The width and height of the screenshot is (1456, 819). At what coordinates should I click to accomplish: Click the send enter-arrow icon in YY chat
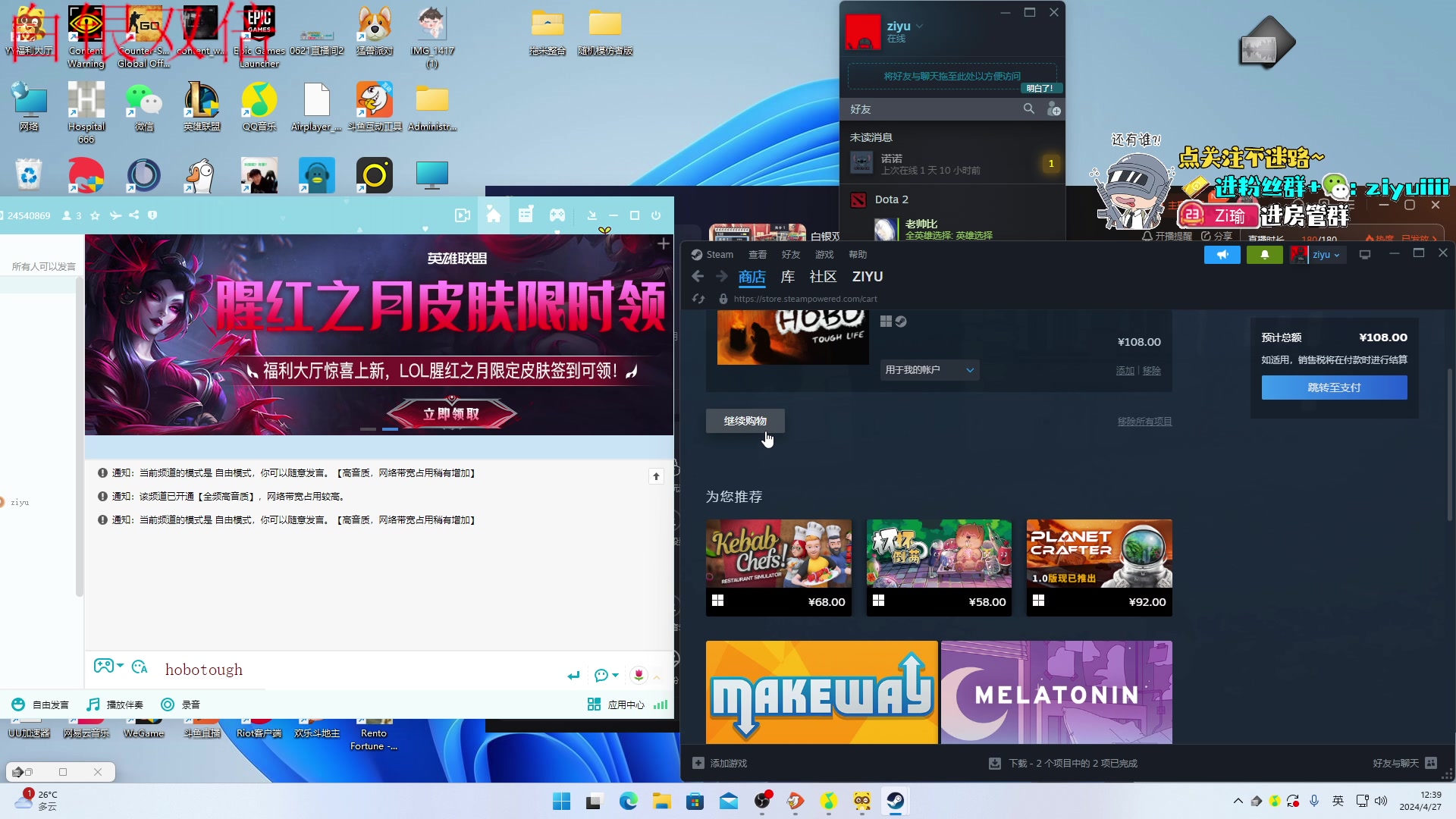tap(573, 675)
